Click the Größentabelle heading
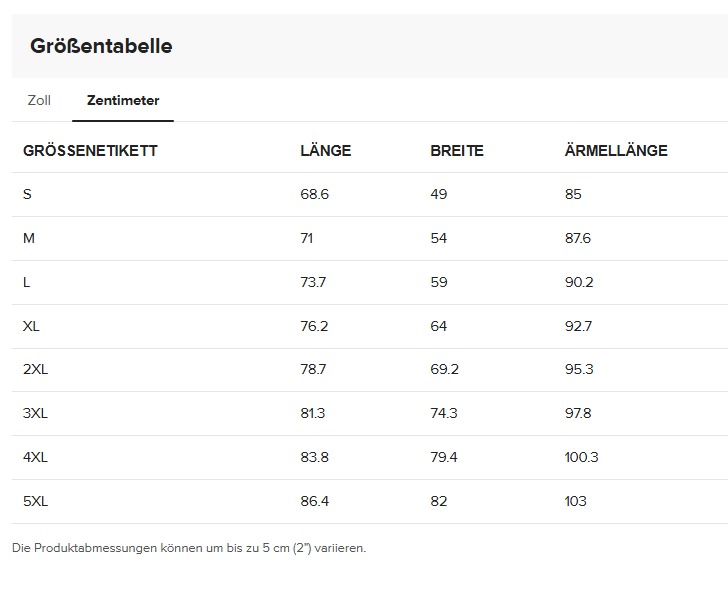The height and width of the screenshot is (591, 728). 101,46
